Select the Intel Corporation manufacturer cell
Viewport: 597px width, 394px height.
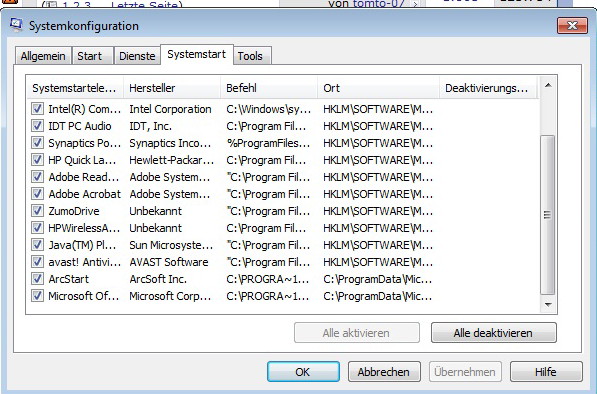[x=170, y=109]
